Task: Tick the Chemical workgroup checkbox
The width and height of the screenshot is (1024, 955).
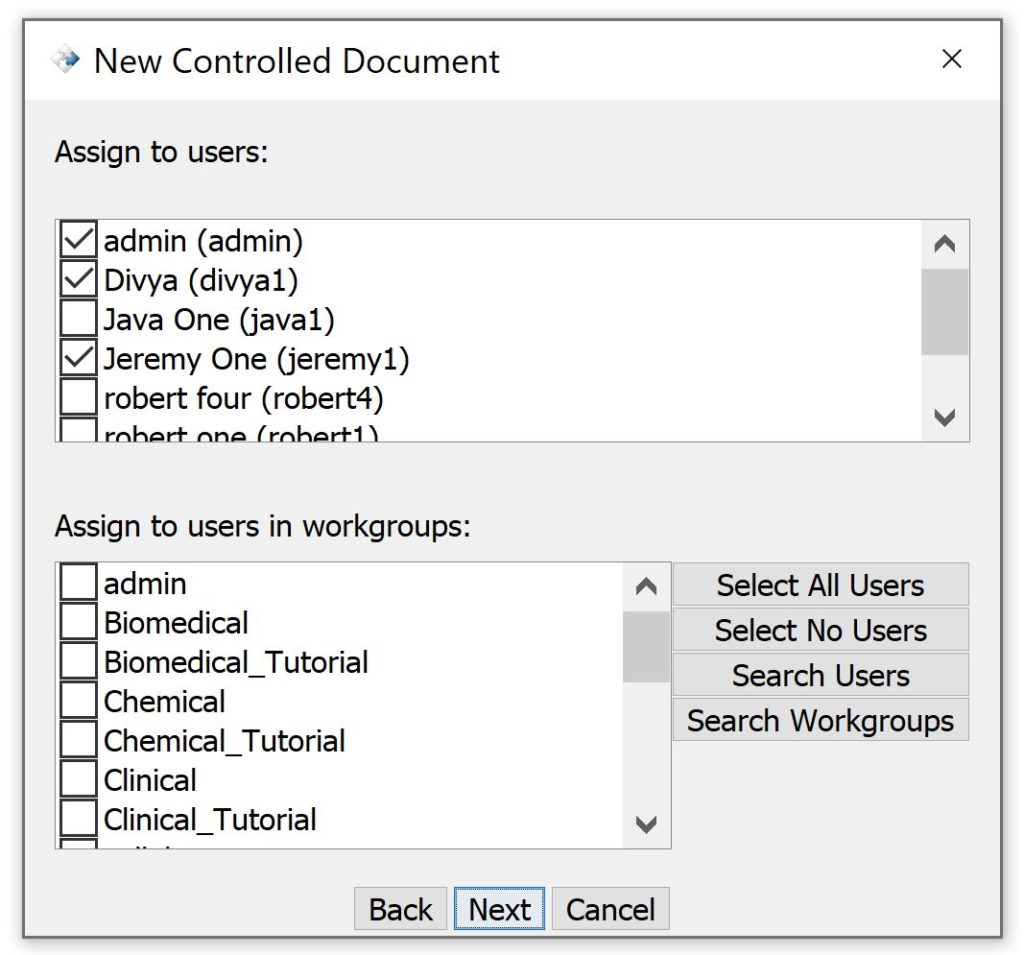Action: point(79,701)
